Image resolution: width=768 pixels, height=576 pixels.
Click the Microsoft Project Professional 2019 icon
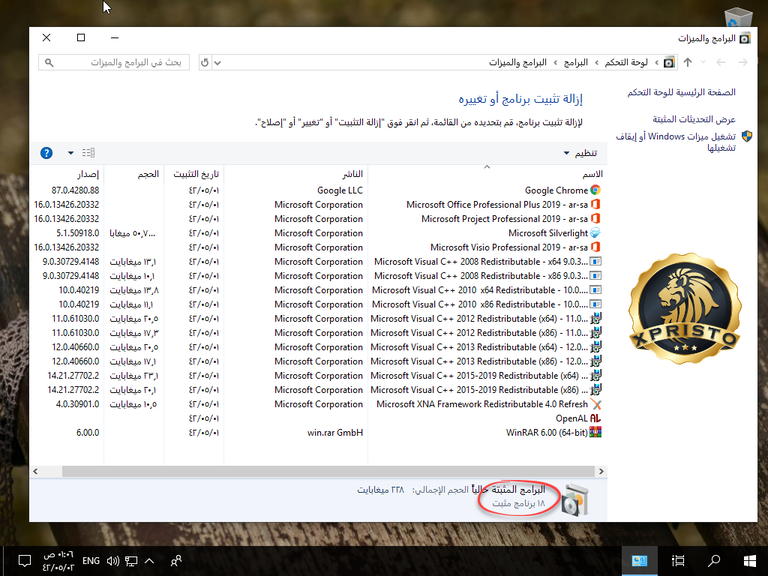pos(596,218)
